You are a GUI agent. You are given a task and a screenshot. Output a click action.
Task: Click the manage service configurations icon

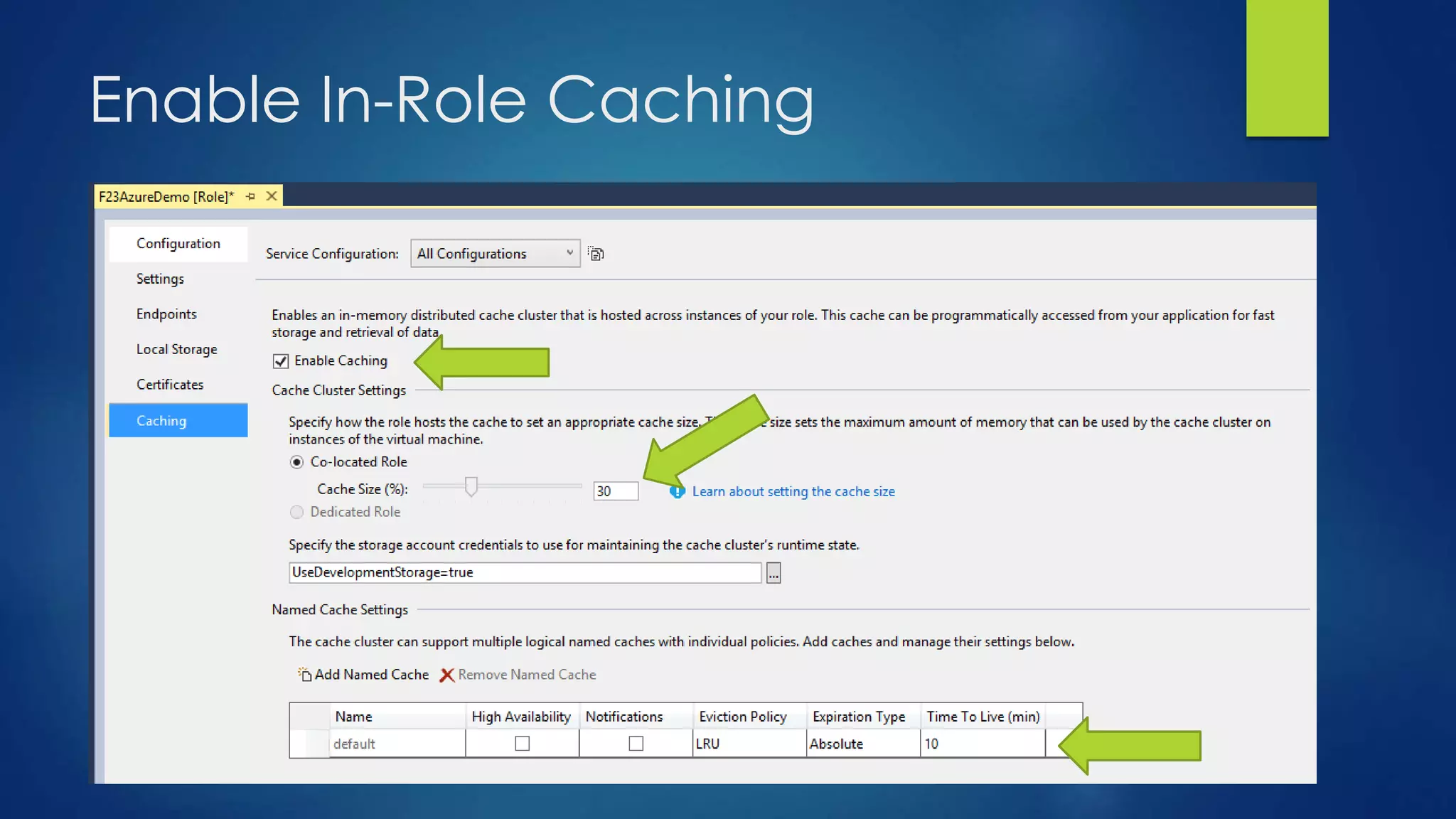coord(596,254)
